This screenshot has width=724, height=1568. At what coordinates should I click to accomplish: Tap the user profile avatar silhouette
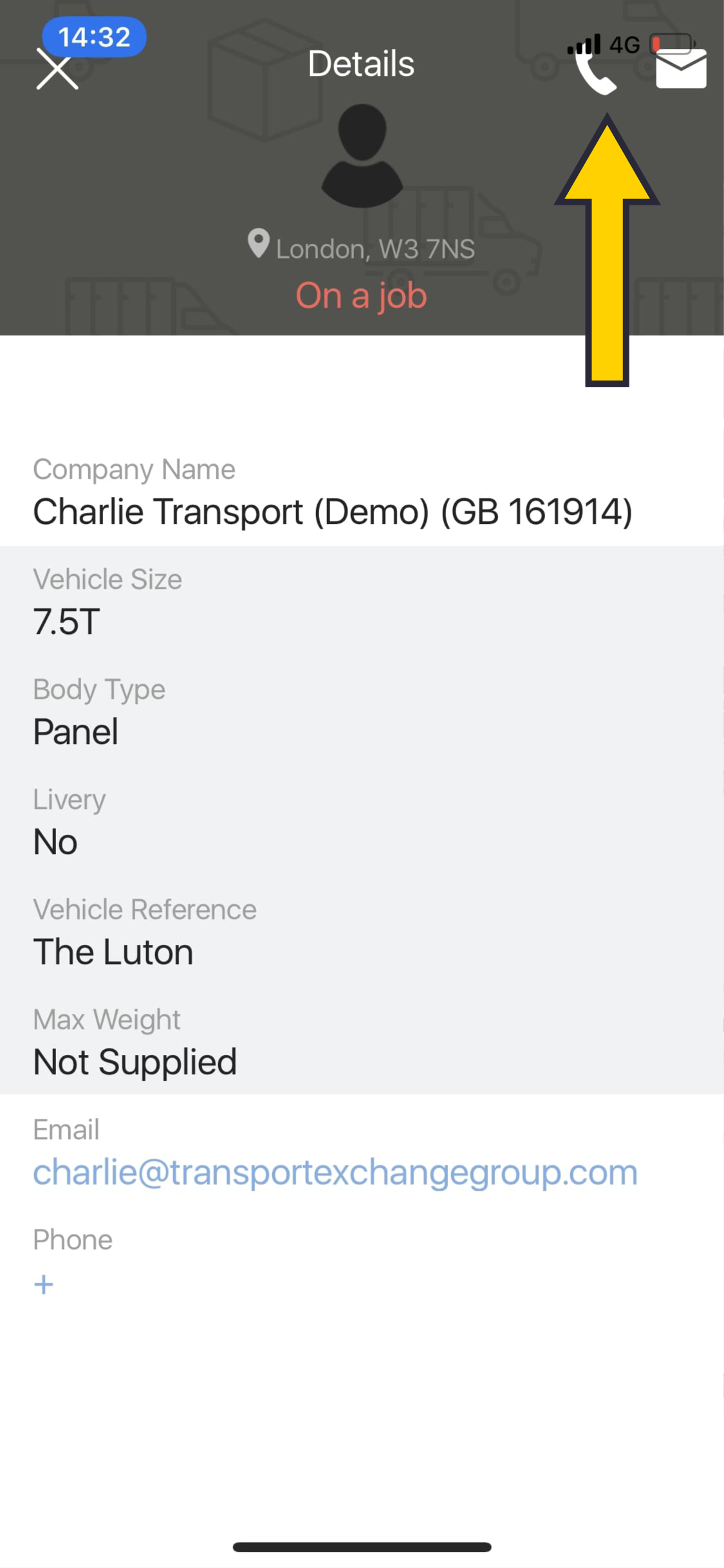tap(362, 156)
